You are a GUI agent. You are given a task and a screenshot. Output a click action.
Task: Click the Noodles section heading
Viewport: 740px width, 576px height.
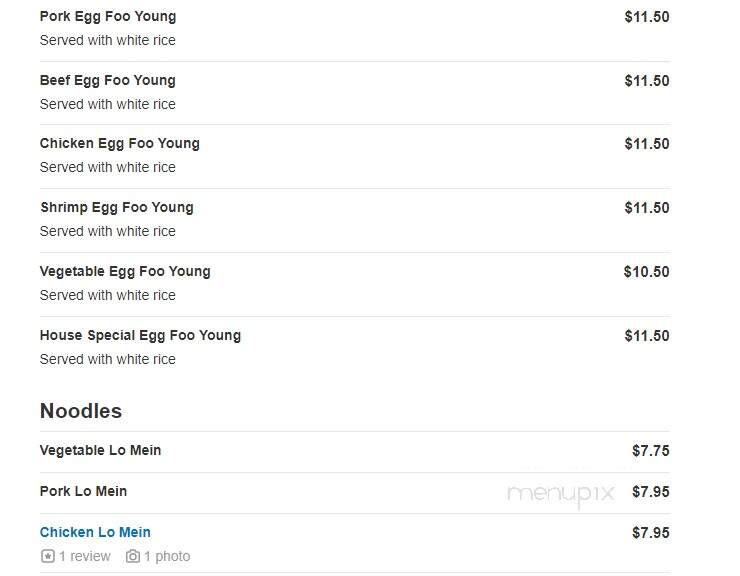coord(81,411)
